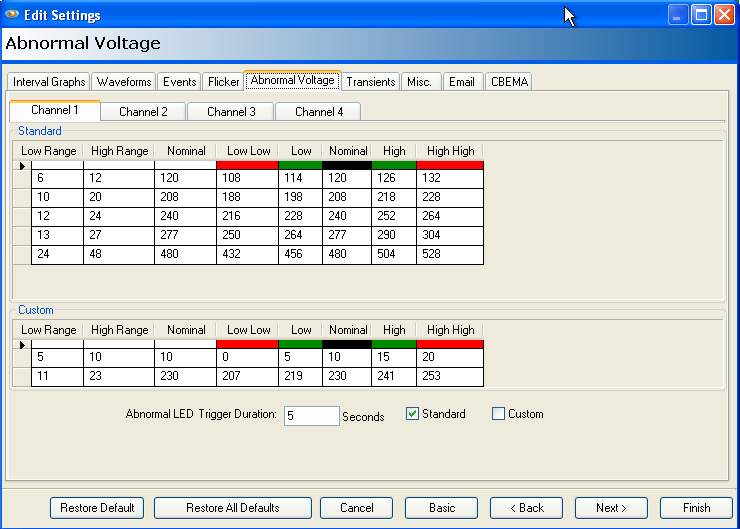Viewport: 740px width, 529px height.
Task: Select Custom cell with High Range value 23
Action: [119, 377]
